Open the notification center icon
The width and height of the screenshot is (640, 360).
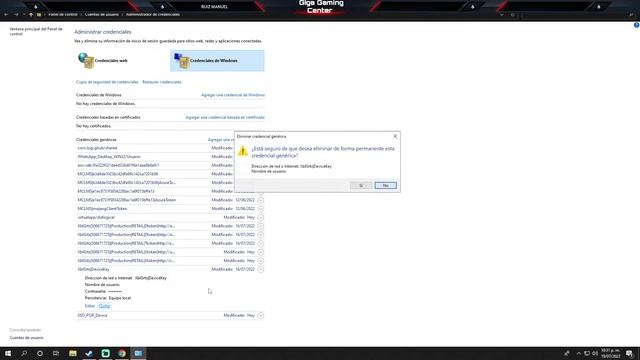pos(629,353)
